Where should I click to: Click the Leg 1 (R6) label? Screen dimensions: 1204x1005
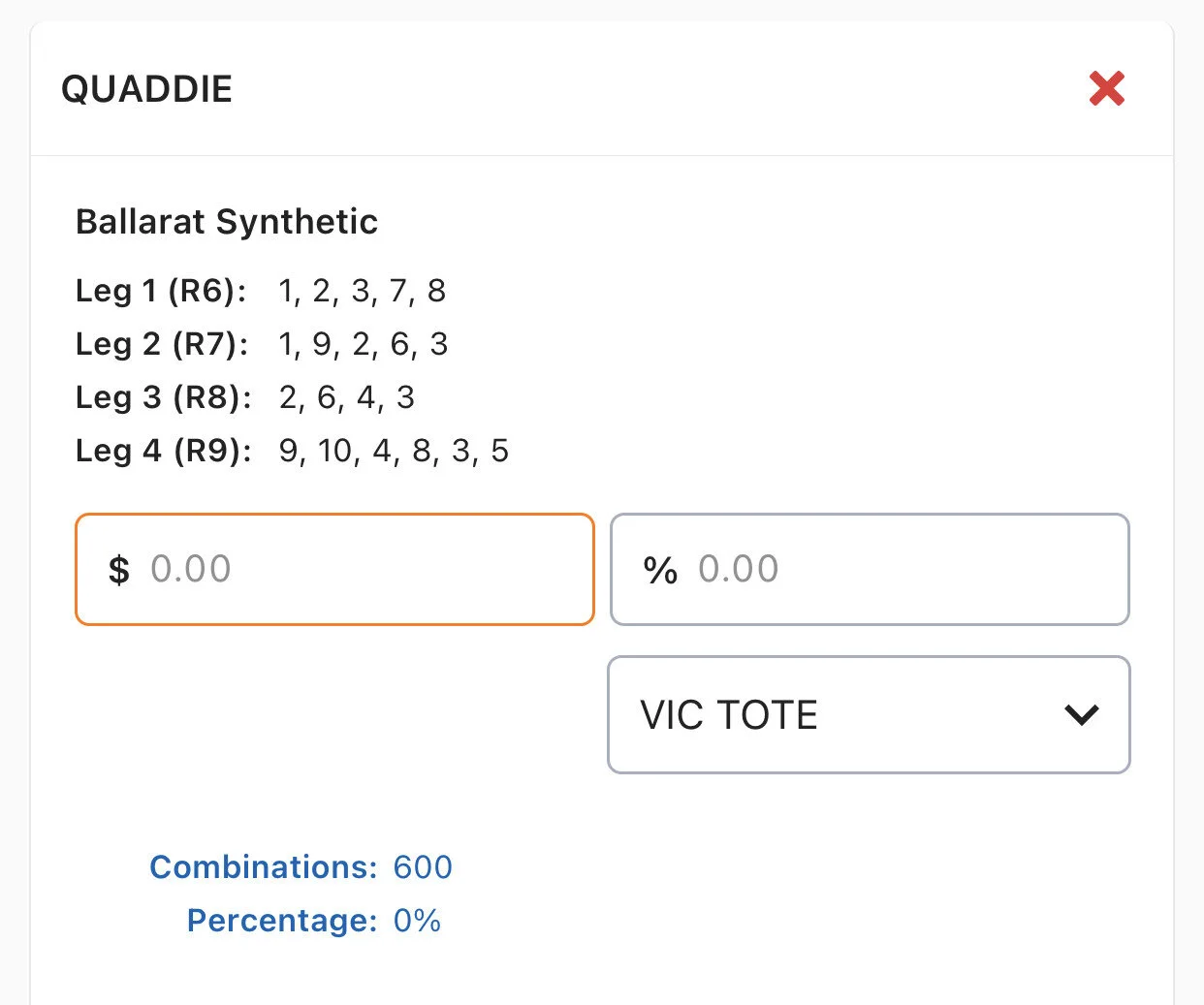coord(161,291)
